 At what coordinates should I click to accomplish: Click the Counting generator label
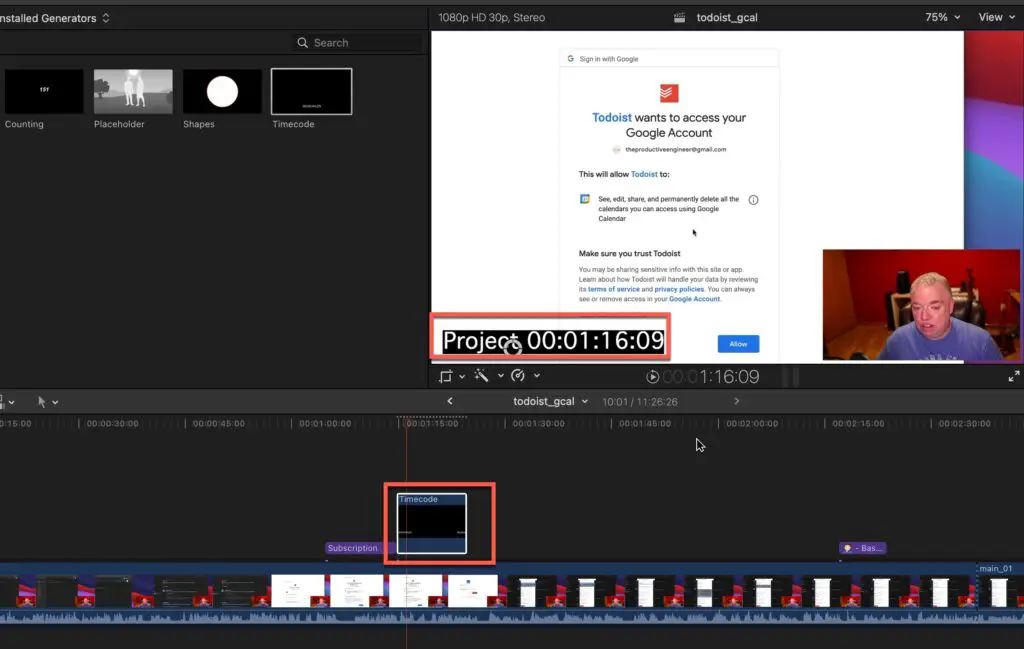click(x=24, y=124)
